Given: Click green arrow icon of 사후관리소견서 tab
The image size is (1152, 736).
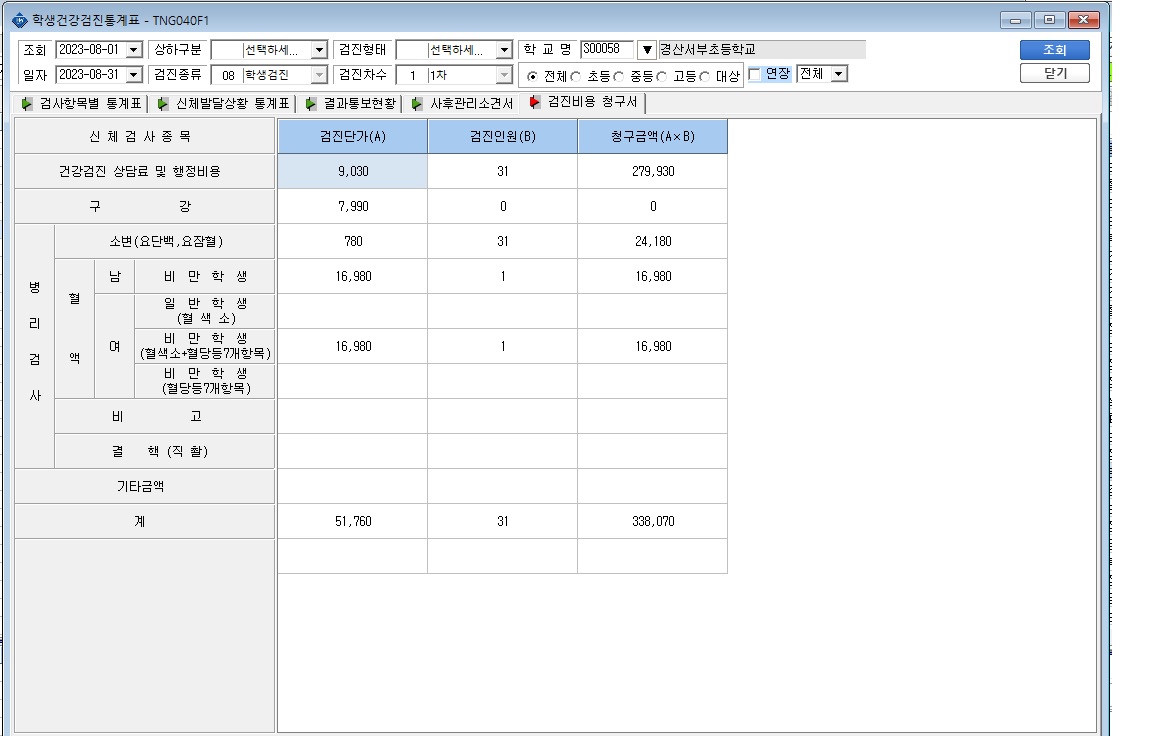Looking at the screenshot, I should [417, 104].
